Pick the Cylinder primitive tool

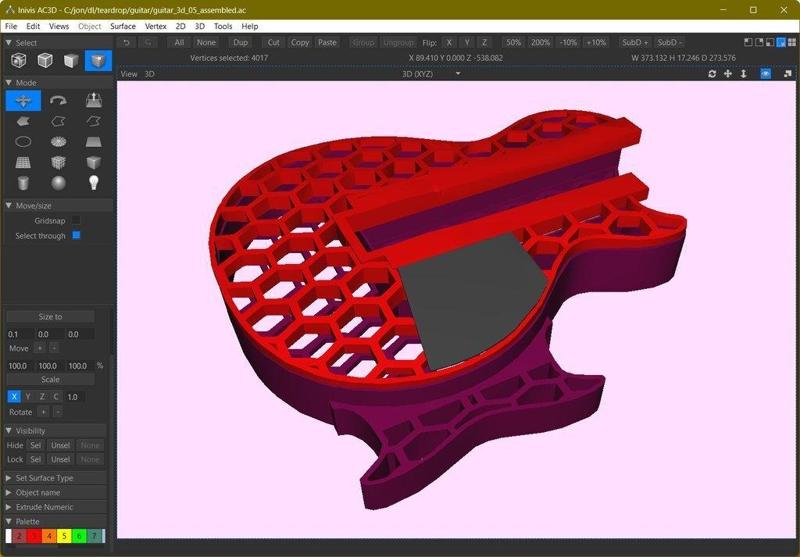[x=23, y=183]
